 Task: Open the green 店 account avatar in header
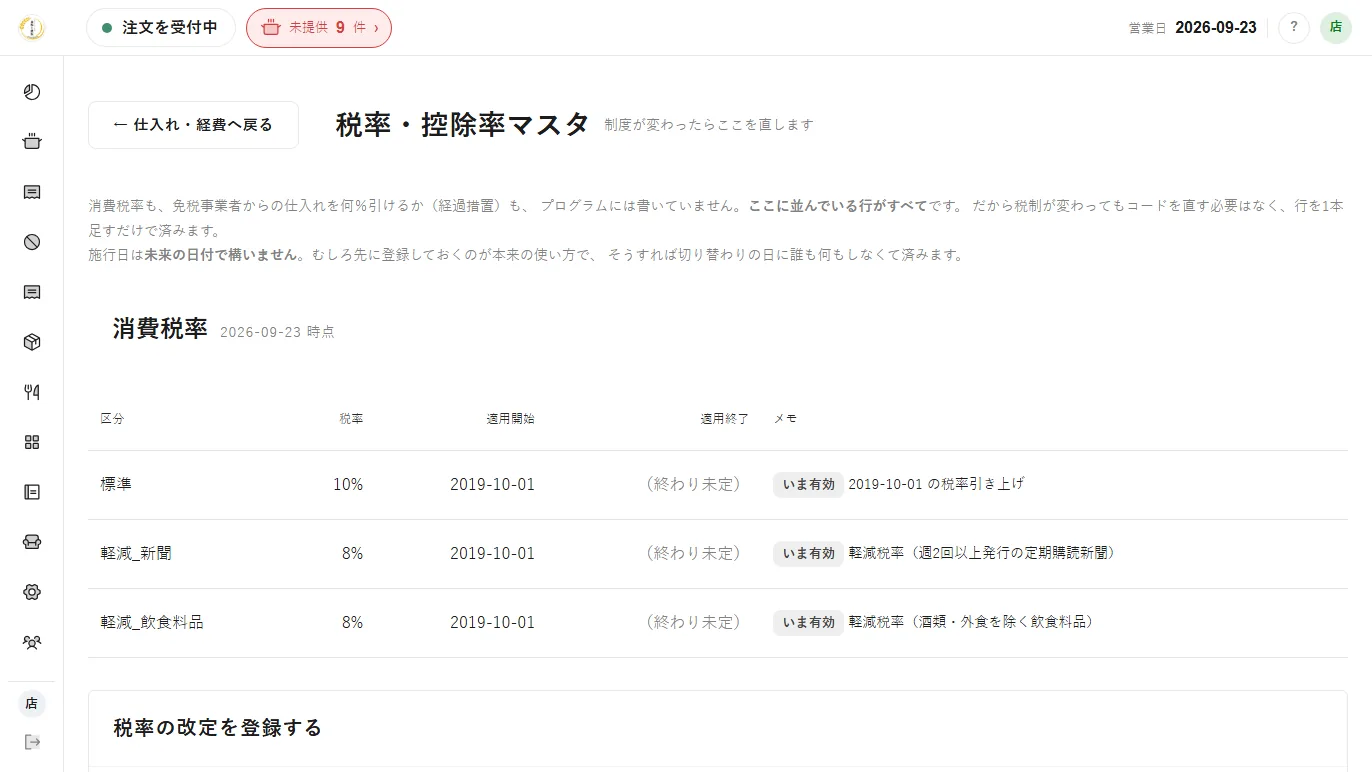point(1336,28)
